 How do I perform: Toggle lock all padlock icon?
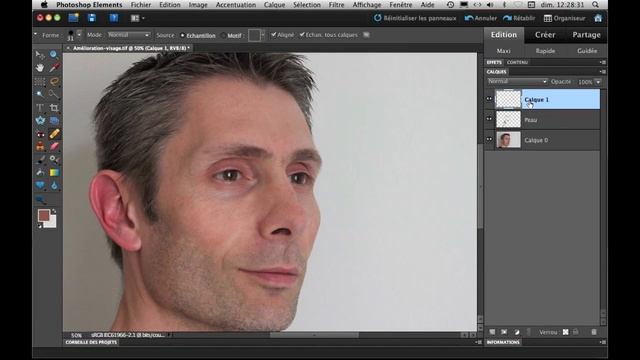pos(576,332)
